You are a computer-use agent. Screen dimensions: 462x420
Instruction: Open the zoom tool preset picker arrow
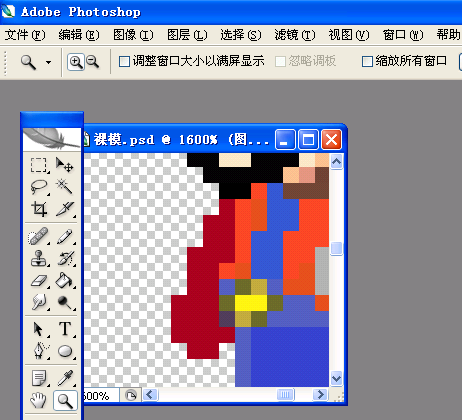(49, 62)
